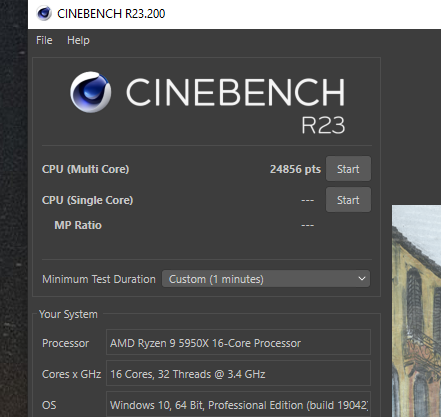The width and height of the screenshot is (441, 417).
Task: Click the Processor name field
Action: 238,342
